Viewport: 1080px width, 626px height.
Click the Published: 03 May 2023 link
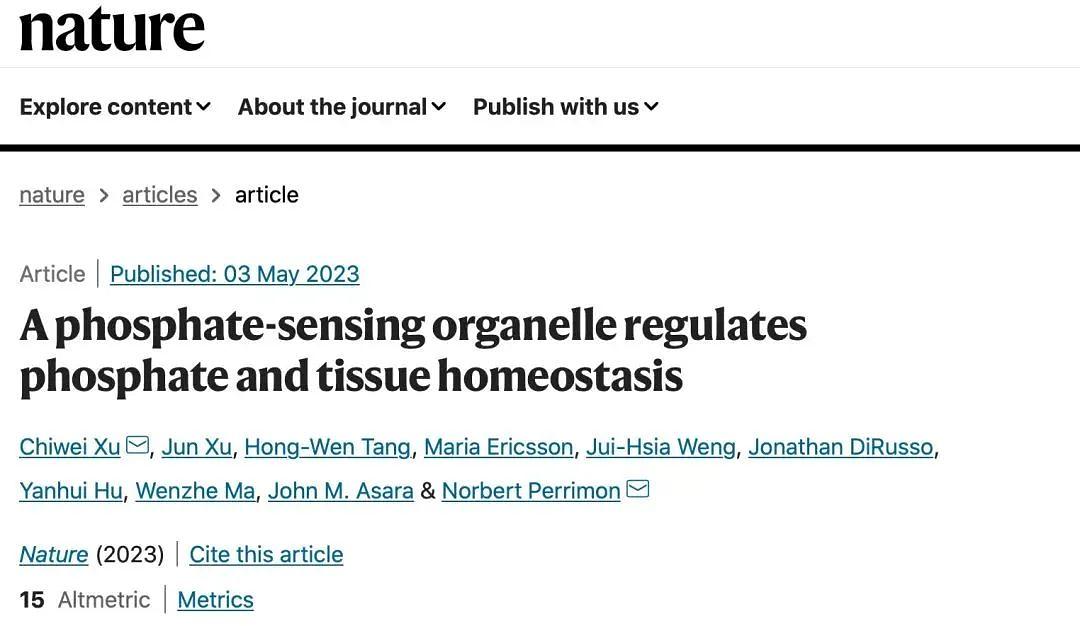coord(234,274)
